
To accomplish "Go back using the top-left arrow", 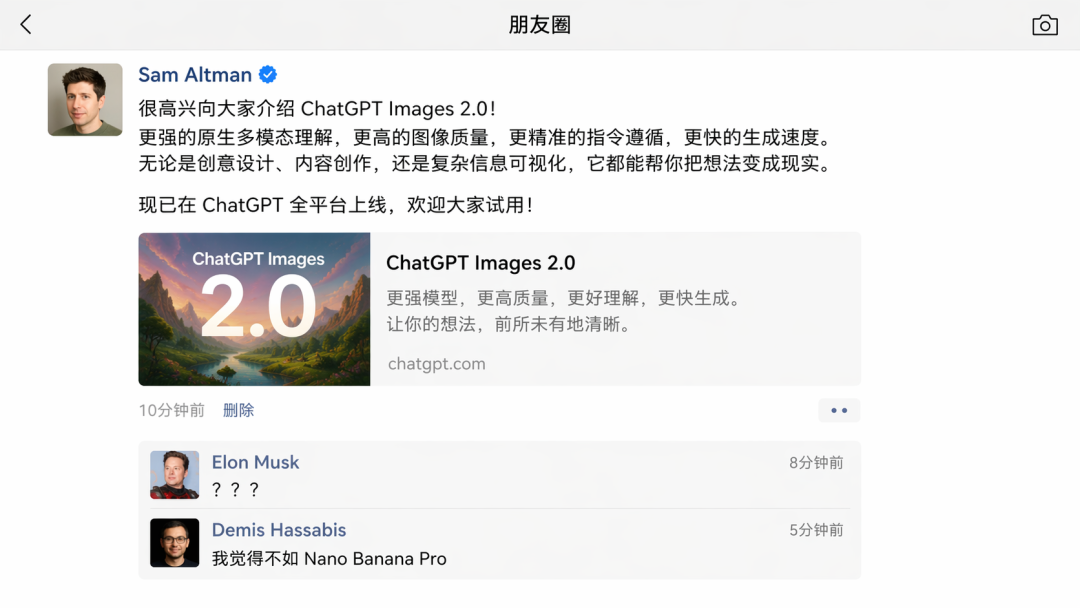I will pyautogui.click(x=26, y=25).
